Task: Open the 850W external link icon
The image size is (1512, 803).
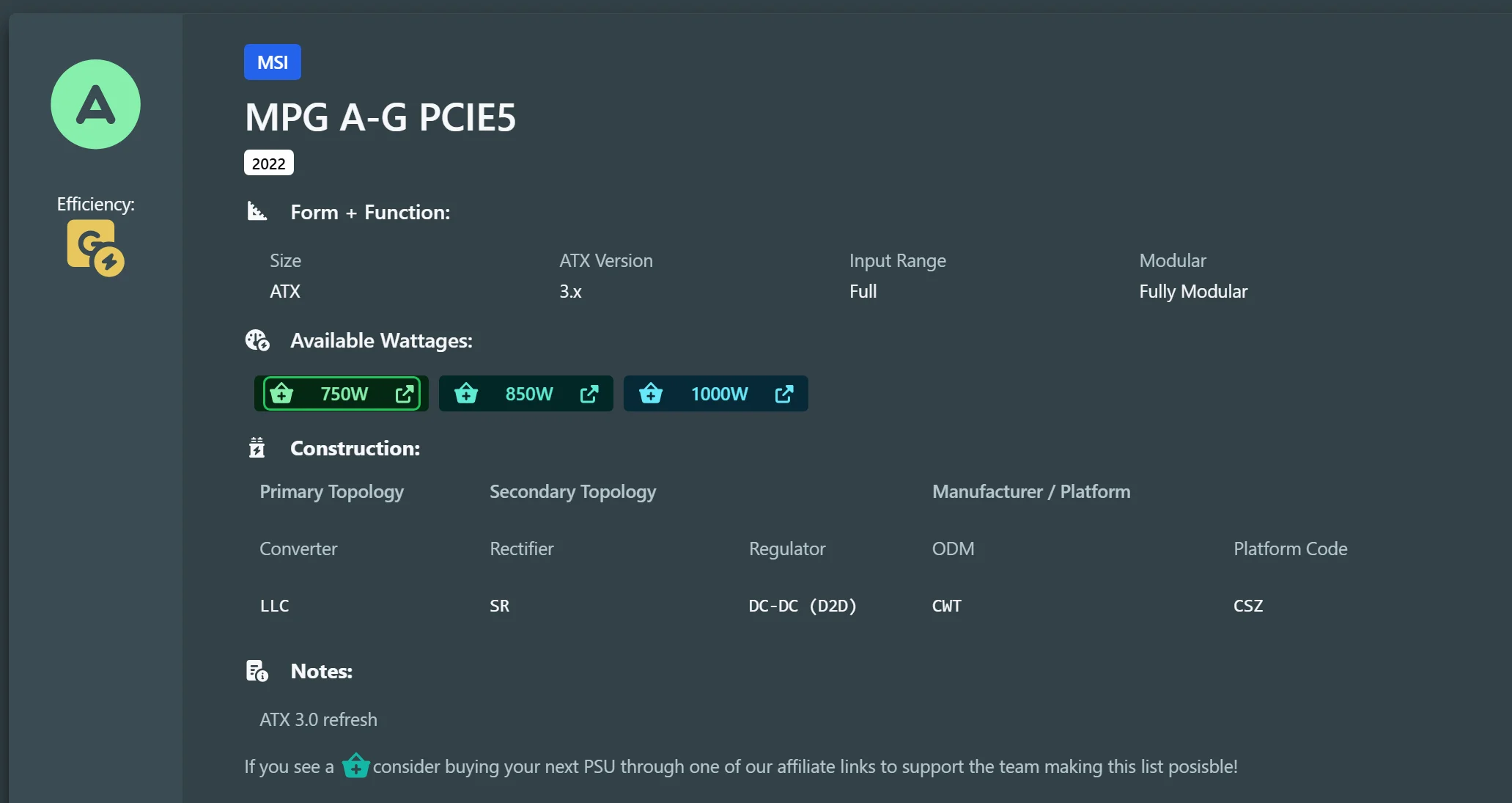Action: (x=589, y=394)
